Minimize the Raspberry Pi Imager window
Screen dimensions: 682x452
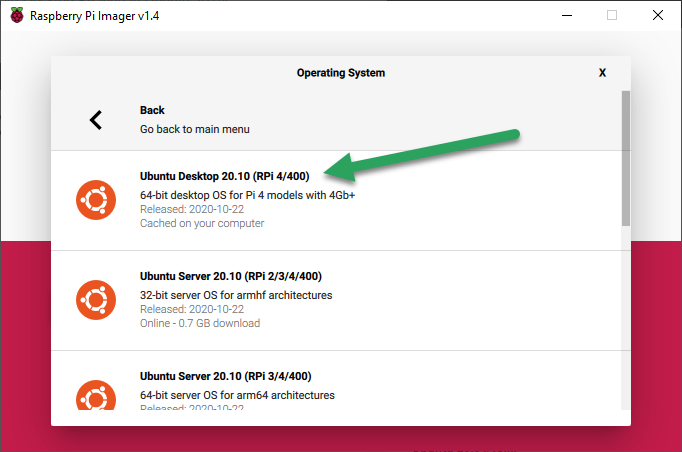tap(567, 15)
